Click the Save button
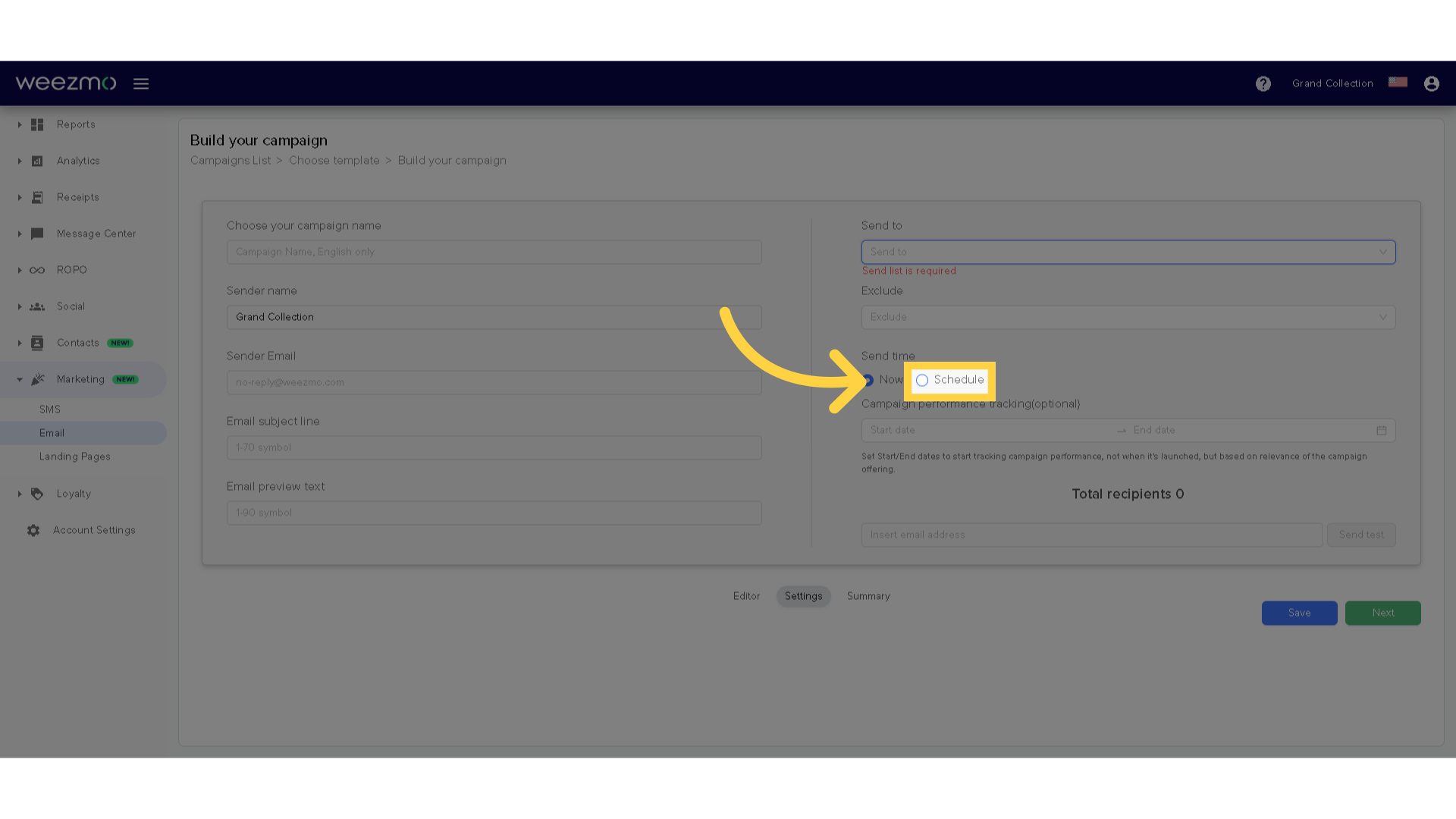 (x=1299, y=612)
